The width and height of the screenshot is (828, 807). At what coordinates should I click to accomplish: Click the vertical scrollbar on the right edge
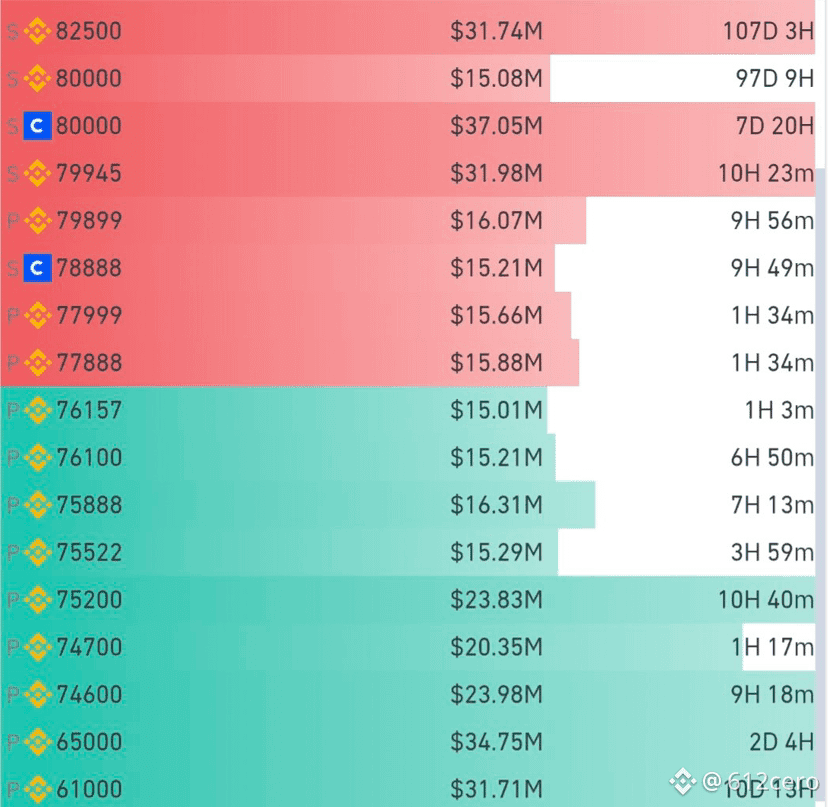click(821, 486)
